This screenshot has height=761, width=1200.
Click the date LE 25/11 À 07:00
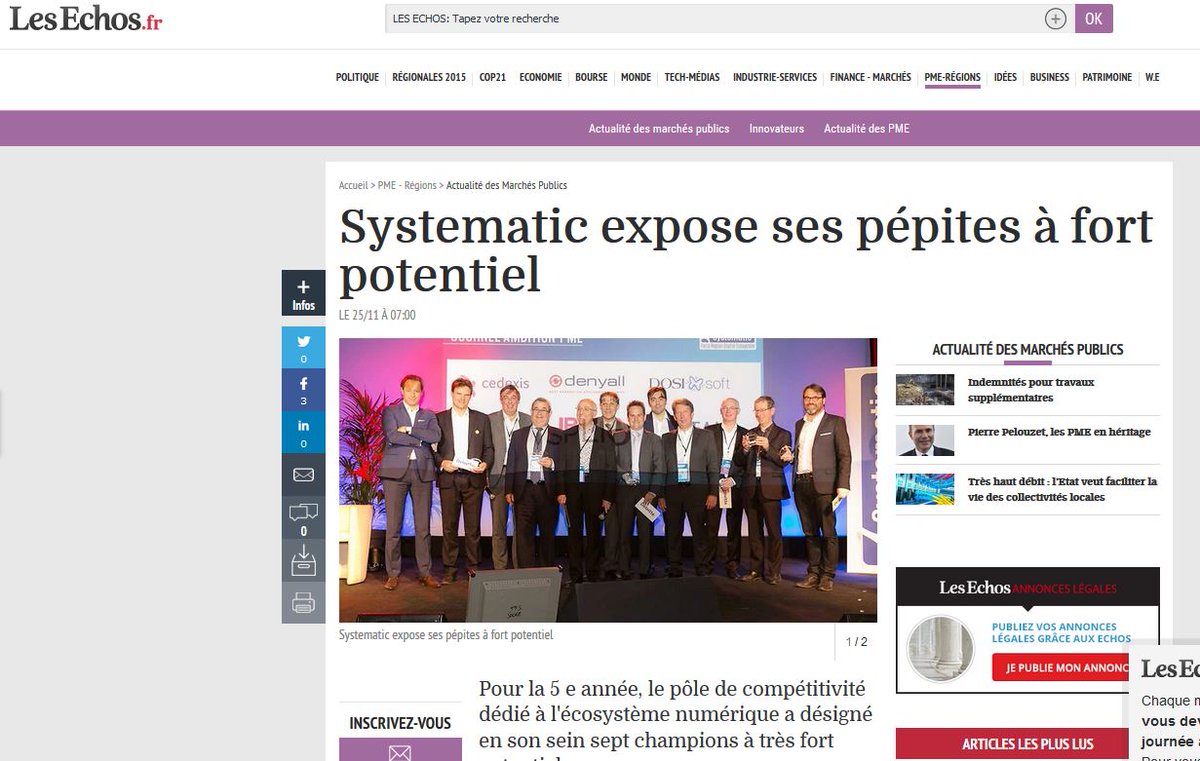[x=377, y=315]
